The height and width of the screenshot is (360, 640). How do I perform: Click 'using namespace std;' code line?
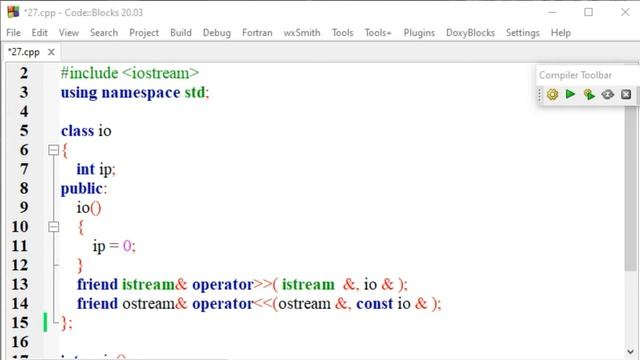click(135, 93)
